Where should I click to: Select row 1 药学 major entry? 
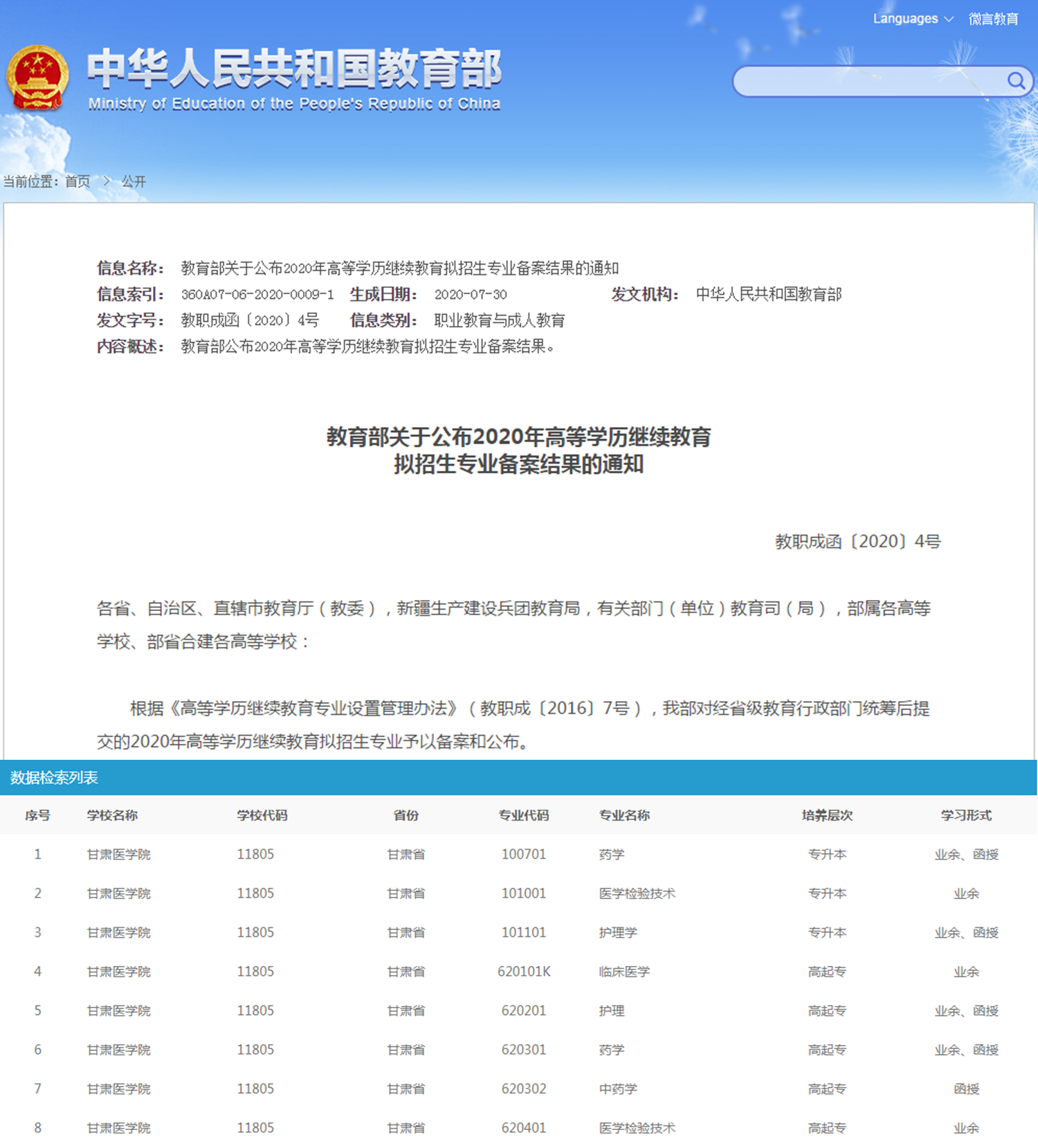coord(612,855)
